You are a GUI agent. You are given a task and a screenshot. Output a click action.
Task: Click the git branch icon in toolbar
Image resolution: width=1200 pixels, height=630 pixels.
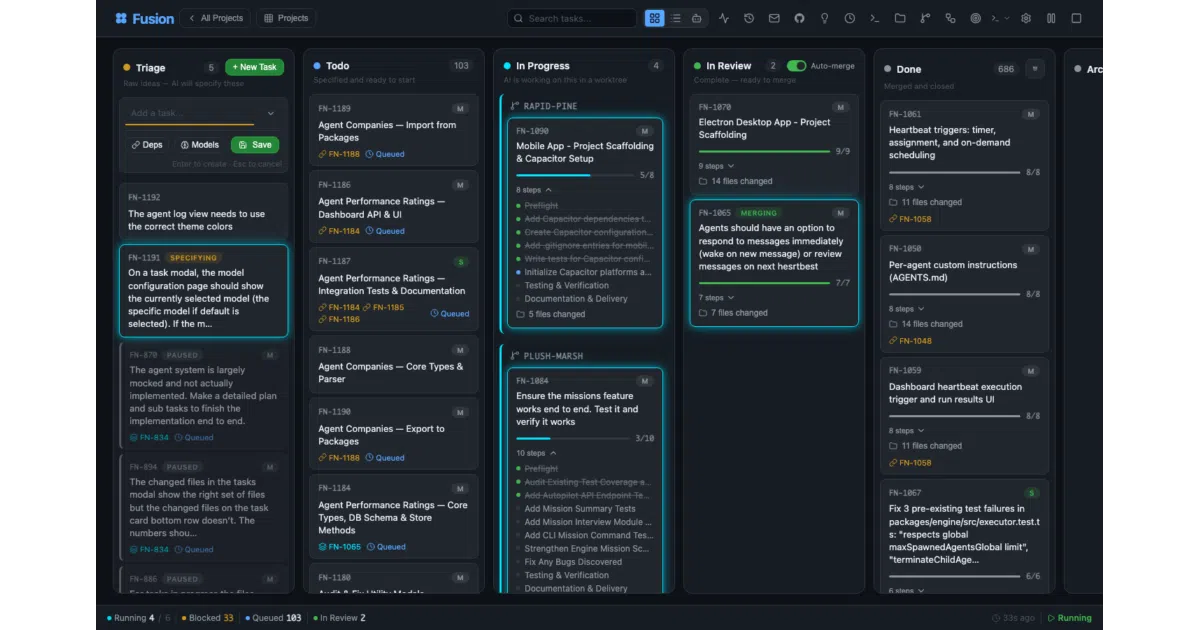pyautogui.click(x=925, y=18)
